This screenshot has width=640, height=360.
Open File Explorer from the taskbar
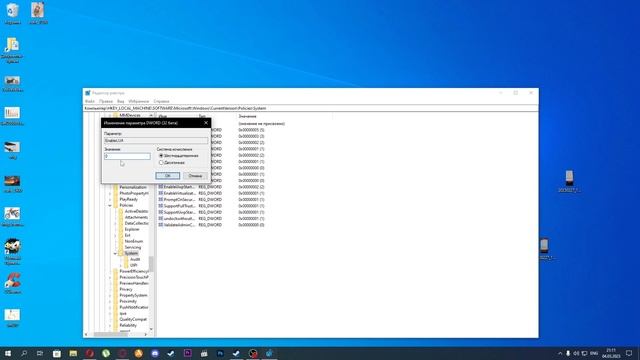[73, 353]
